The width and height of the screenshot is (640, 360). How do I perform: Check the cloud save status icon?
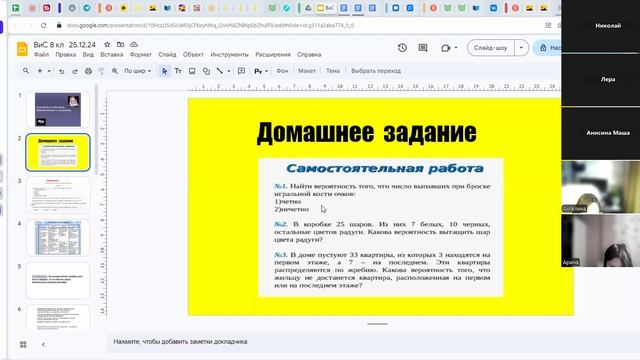point(134,44)
